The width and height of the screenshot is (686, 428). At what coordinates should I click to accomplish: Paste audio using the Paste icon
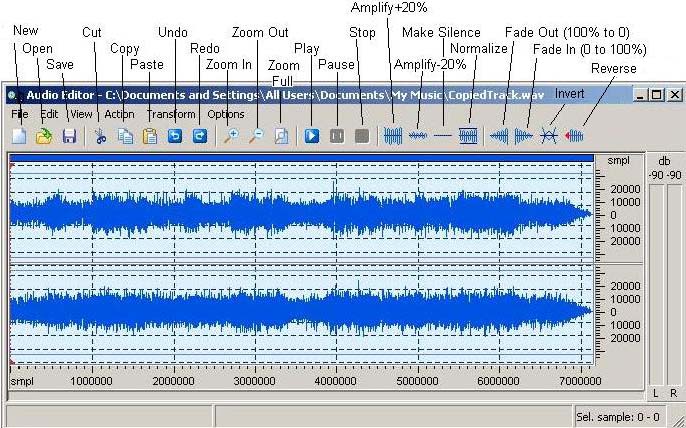click(x=150, y=136)
